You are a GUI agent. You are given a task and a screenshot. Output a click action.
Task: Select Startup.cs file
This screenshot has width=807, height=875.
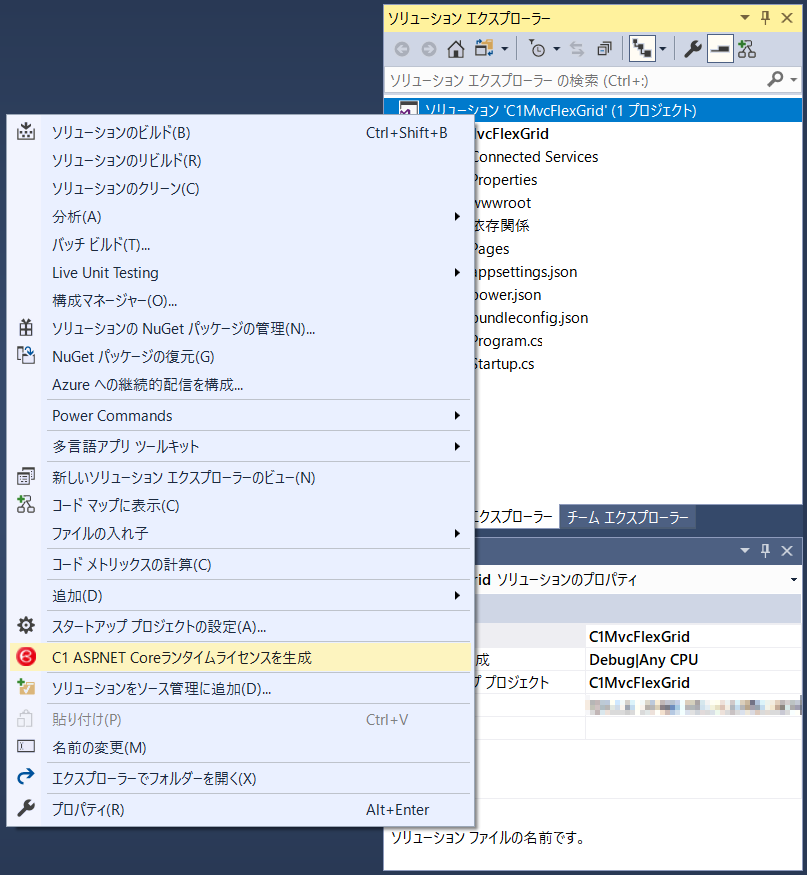[x=503, y=364]
